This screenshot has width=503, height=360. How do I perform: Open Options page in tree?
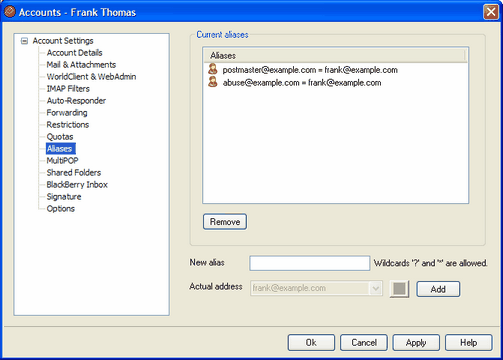60,209
